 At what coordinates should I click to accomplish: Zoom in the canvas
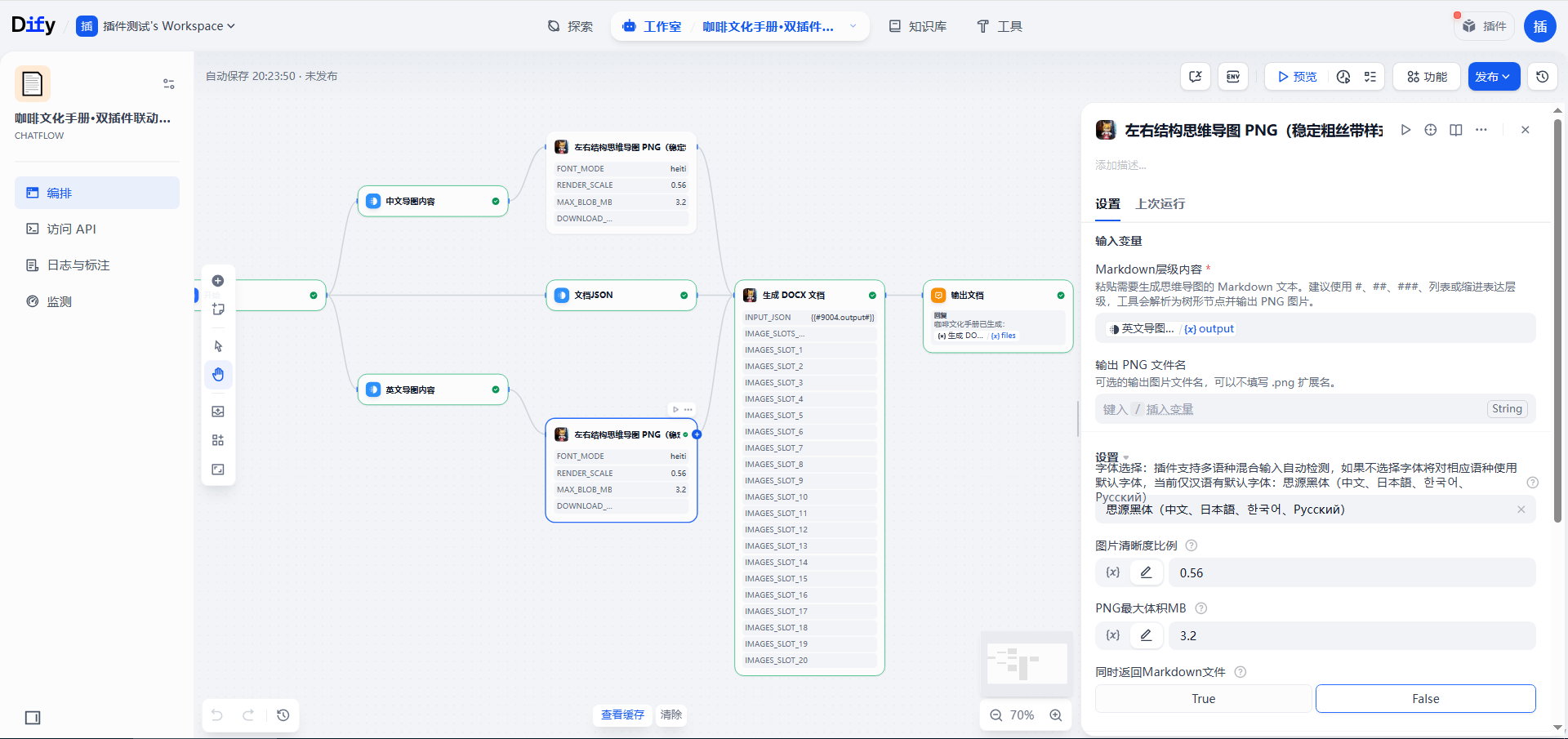tap(1056, 715)
